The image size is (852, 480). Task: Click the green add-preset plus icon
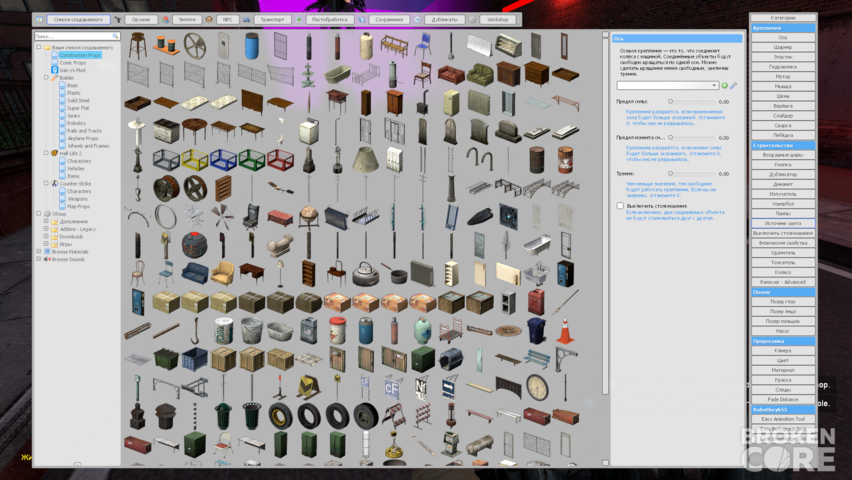(x=724, y=85)
